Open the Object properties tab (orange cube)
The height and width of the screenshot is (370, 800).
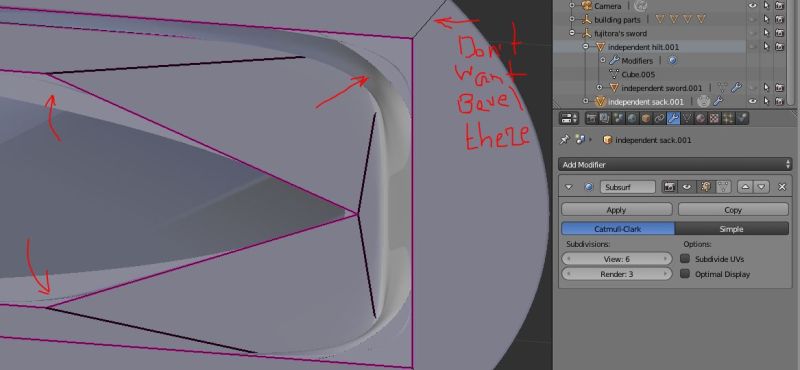646,118
